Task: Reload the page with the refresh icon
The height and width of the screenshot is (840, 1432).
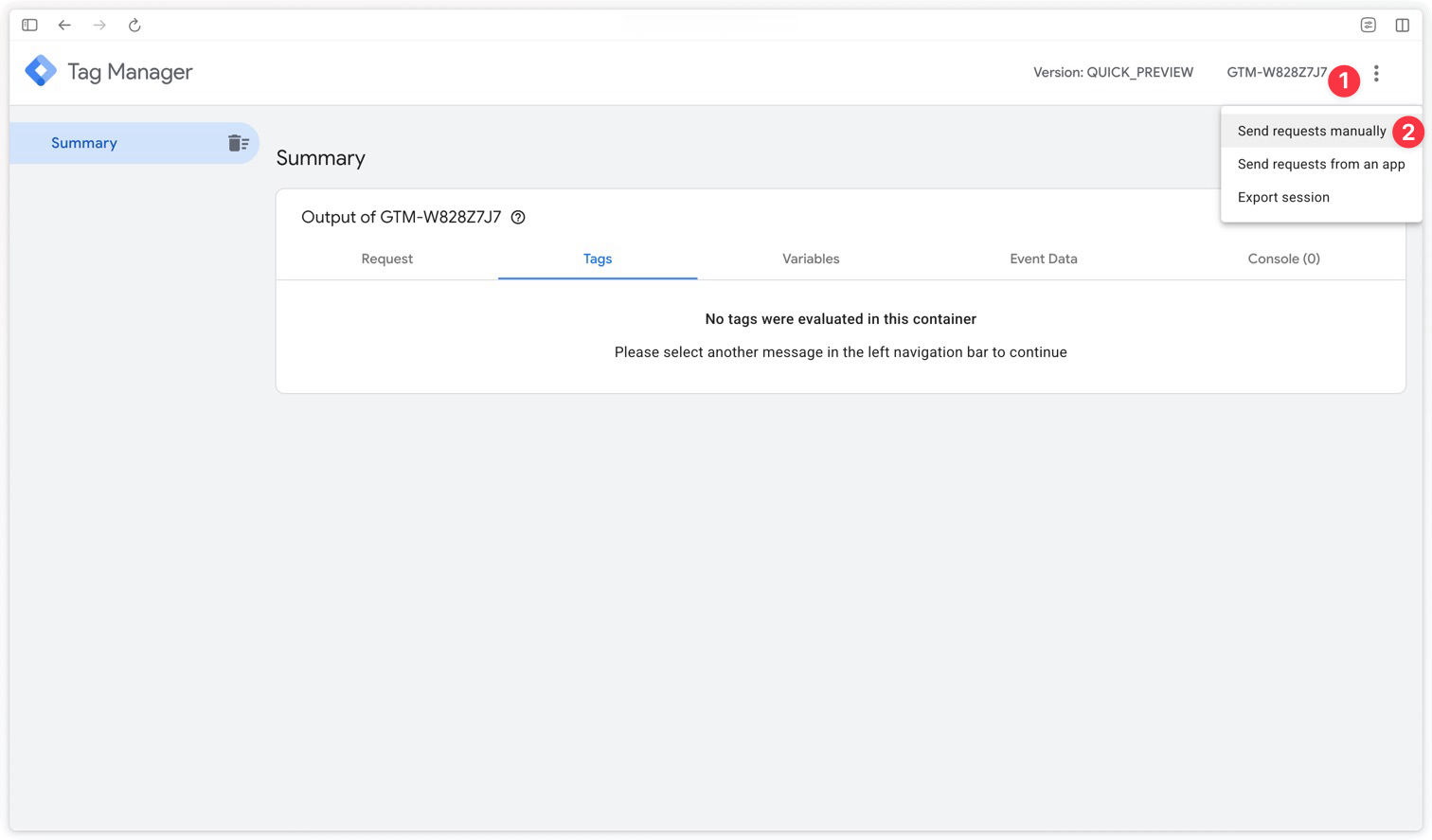Action: coord(134,26)
